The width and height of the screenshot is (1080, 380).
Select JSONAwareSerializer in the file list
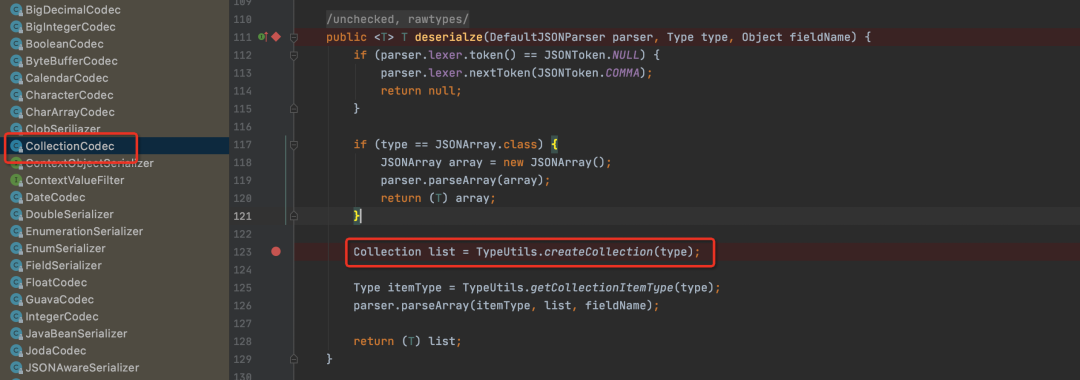[82, 368]
